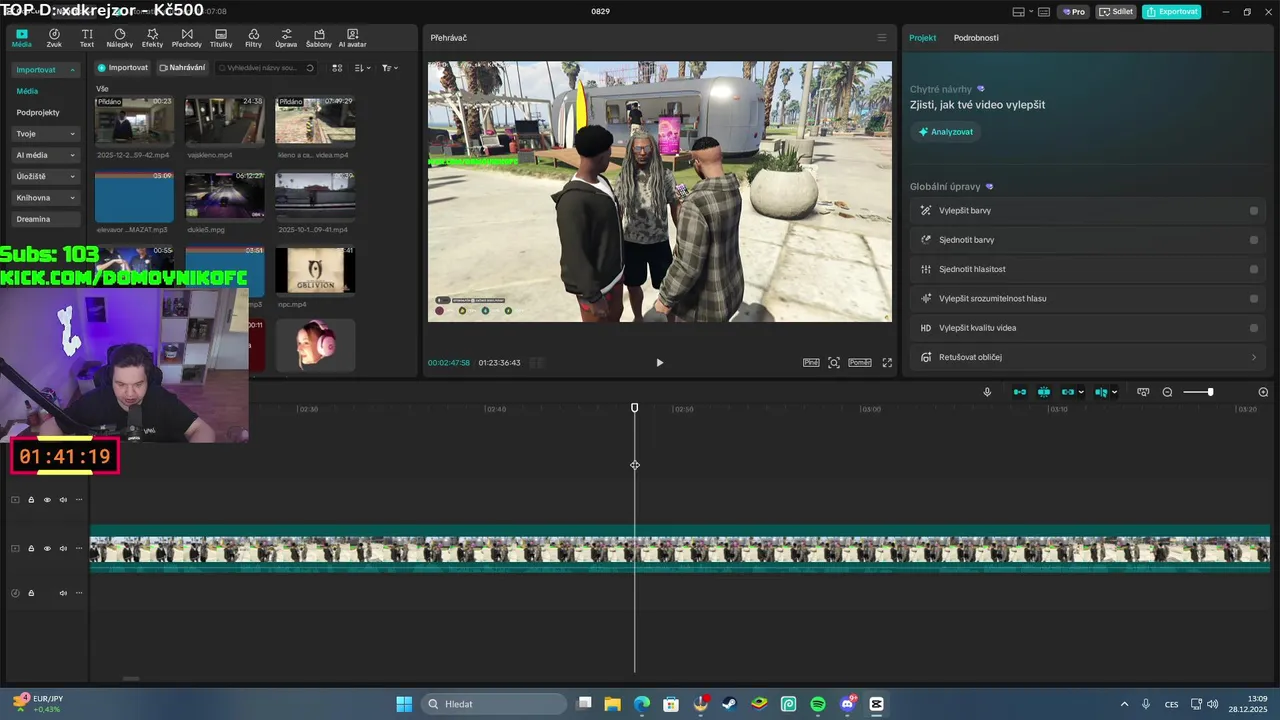Click the fit-timeline-to-window icon
This screenshot has width=1280, height=720.
1143,392
